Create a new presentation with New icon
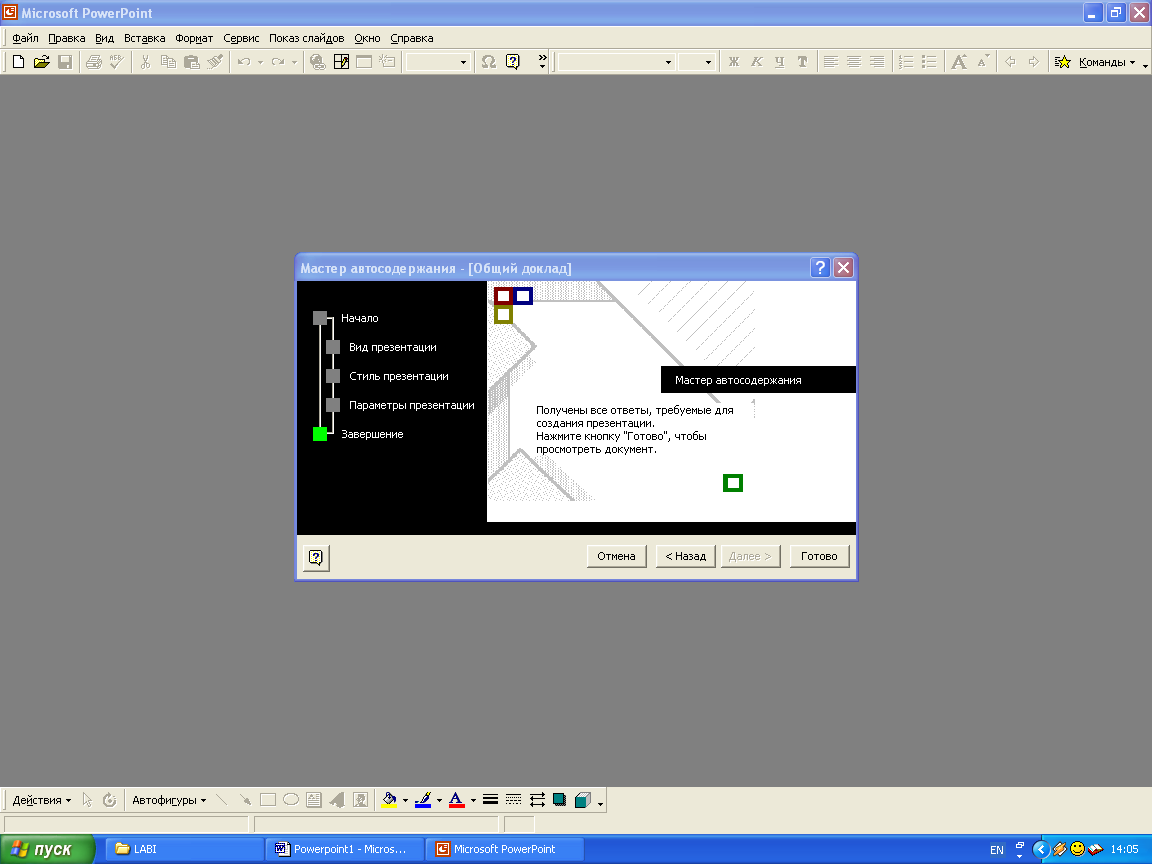 point(18,62)
